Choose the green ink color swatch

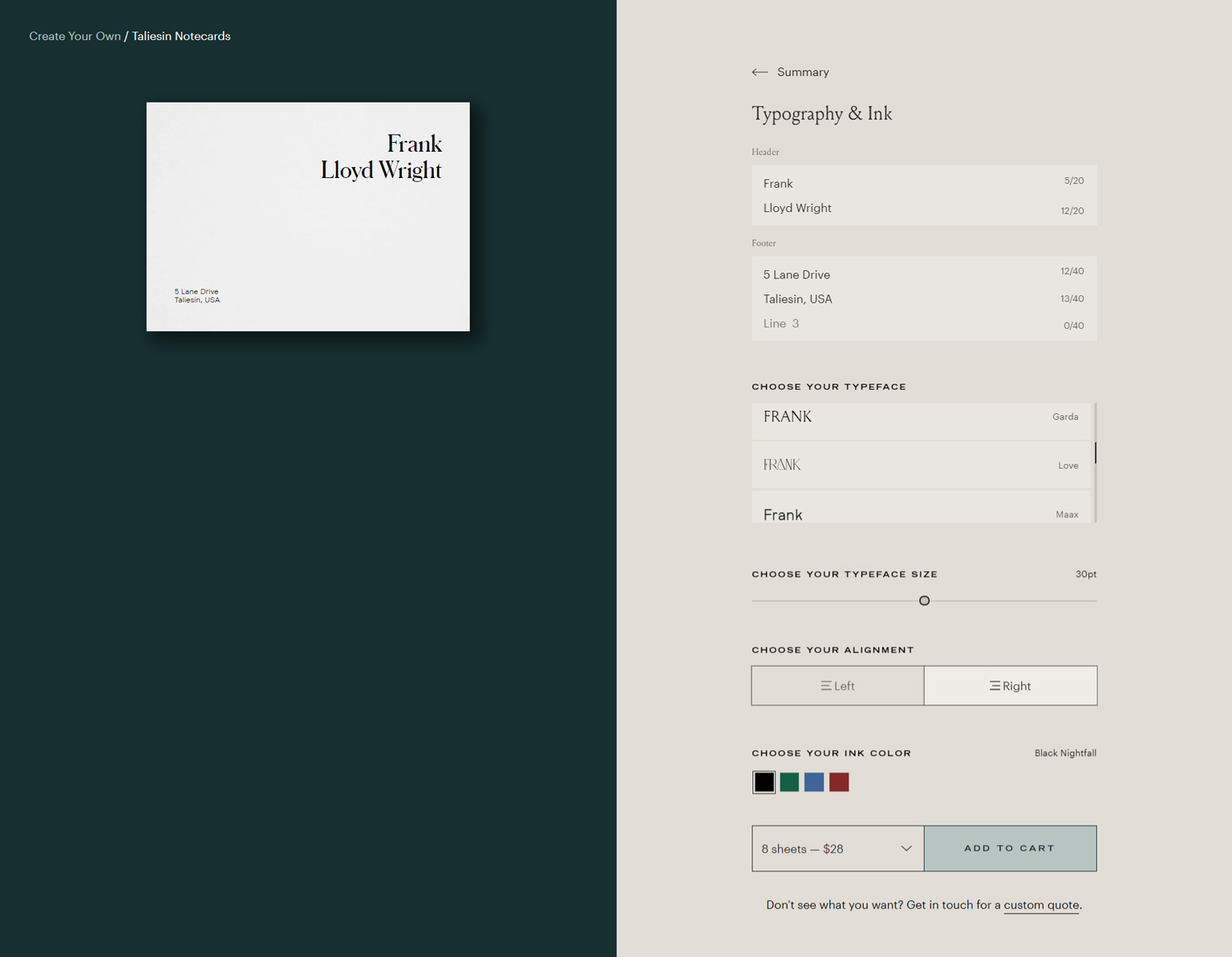click(789, 782)
